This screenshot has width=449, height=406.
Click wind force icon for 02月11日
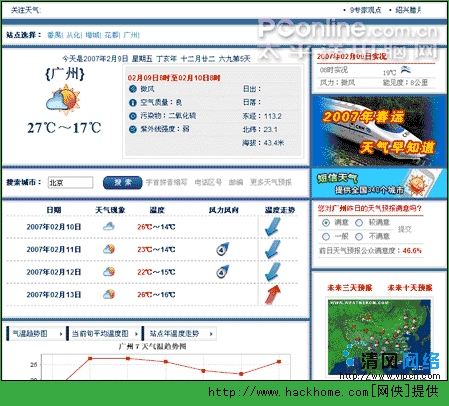(222, 249)
